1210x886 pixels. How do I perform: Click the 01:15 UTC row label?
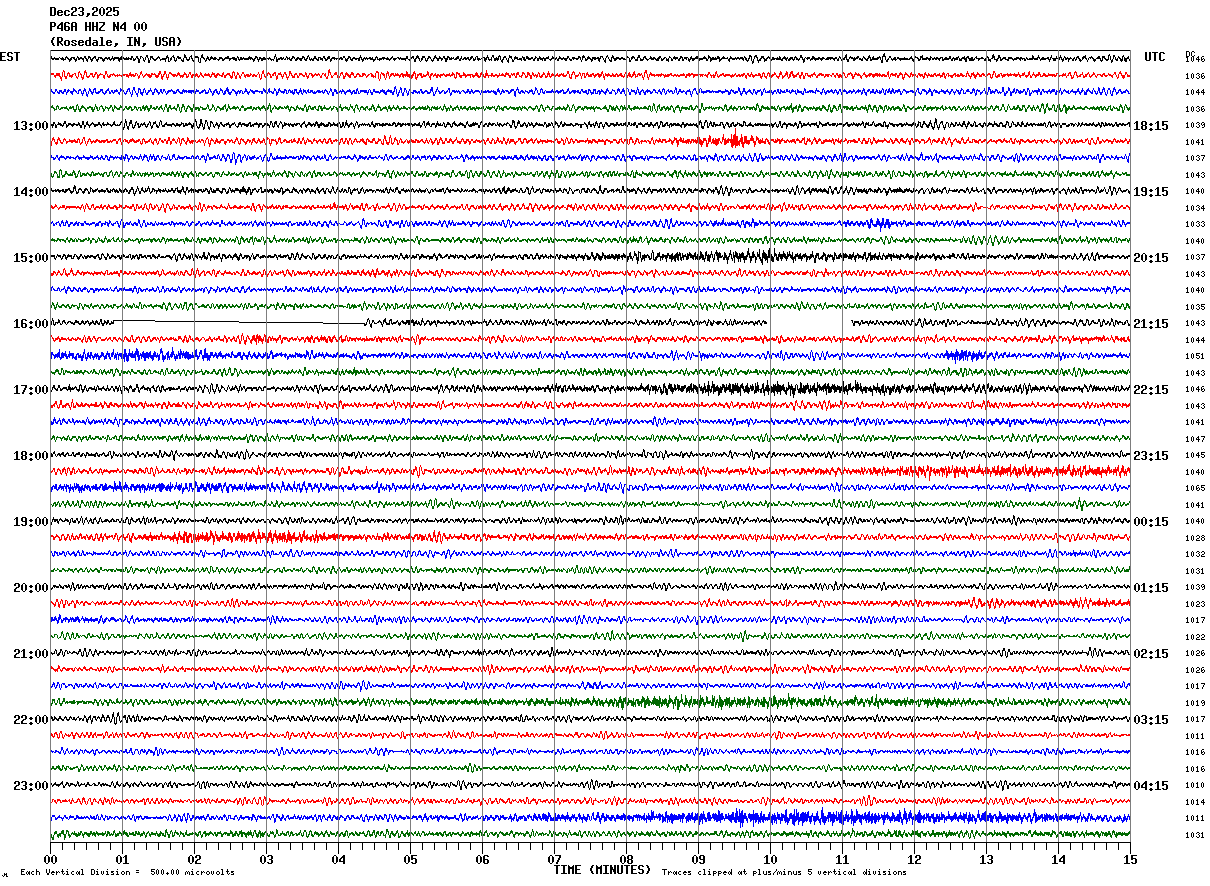(1151, 588)
